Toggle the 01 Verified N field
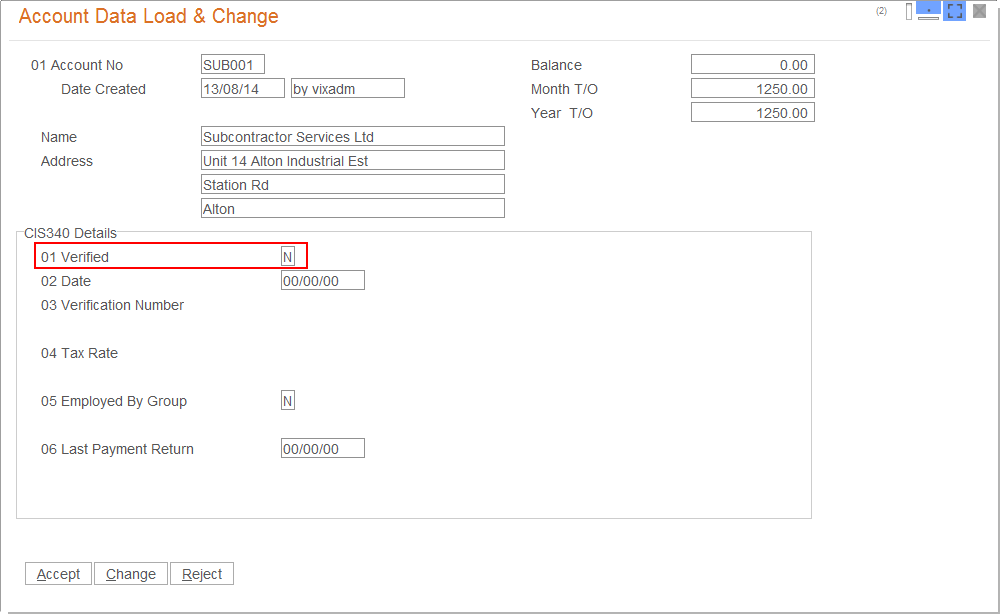 click(x=288, y=257)
